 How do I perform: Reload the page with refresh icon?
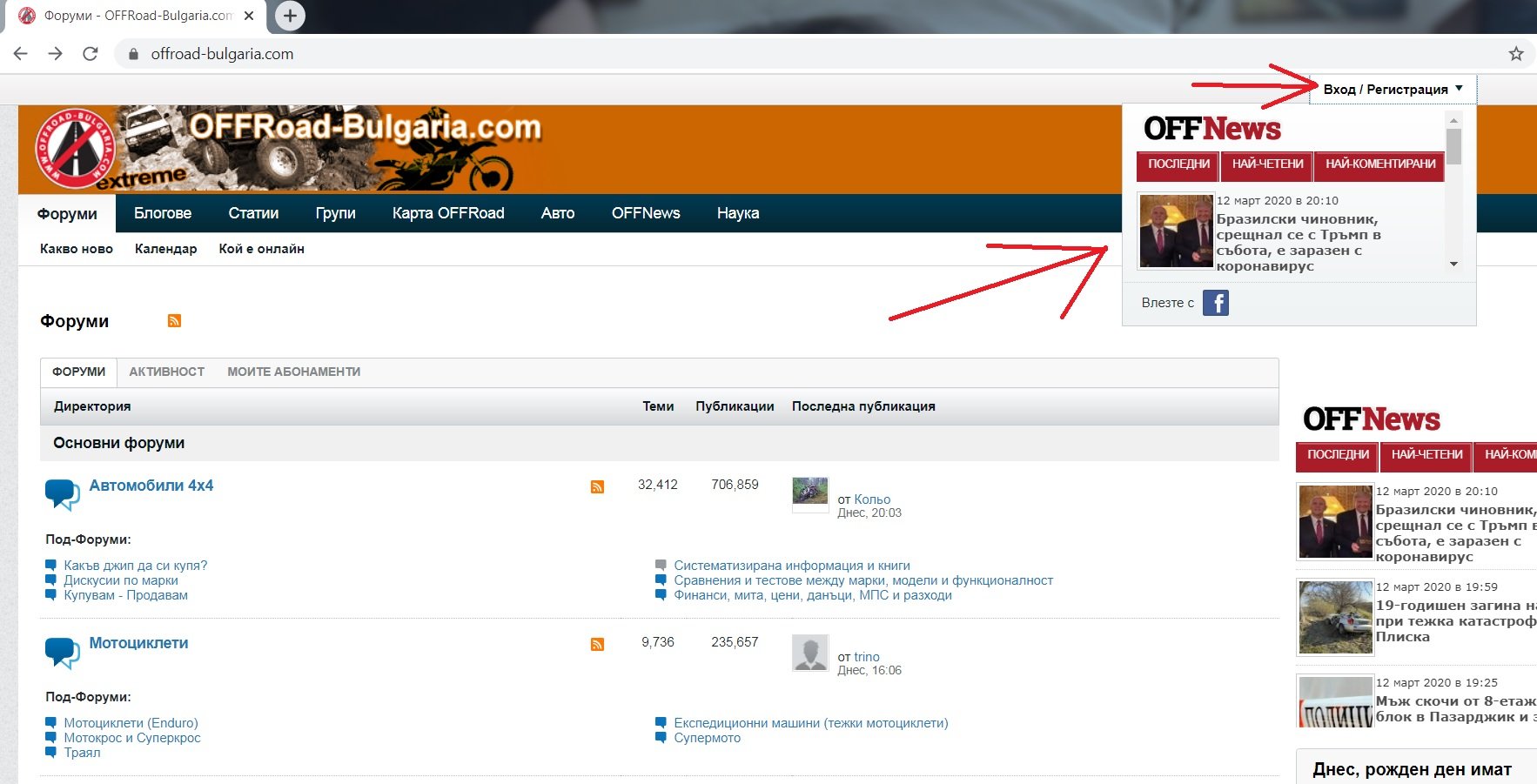tap(91, 54)
